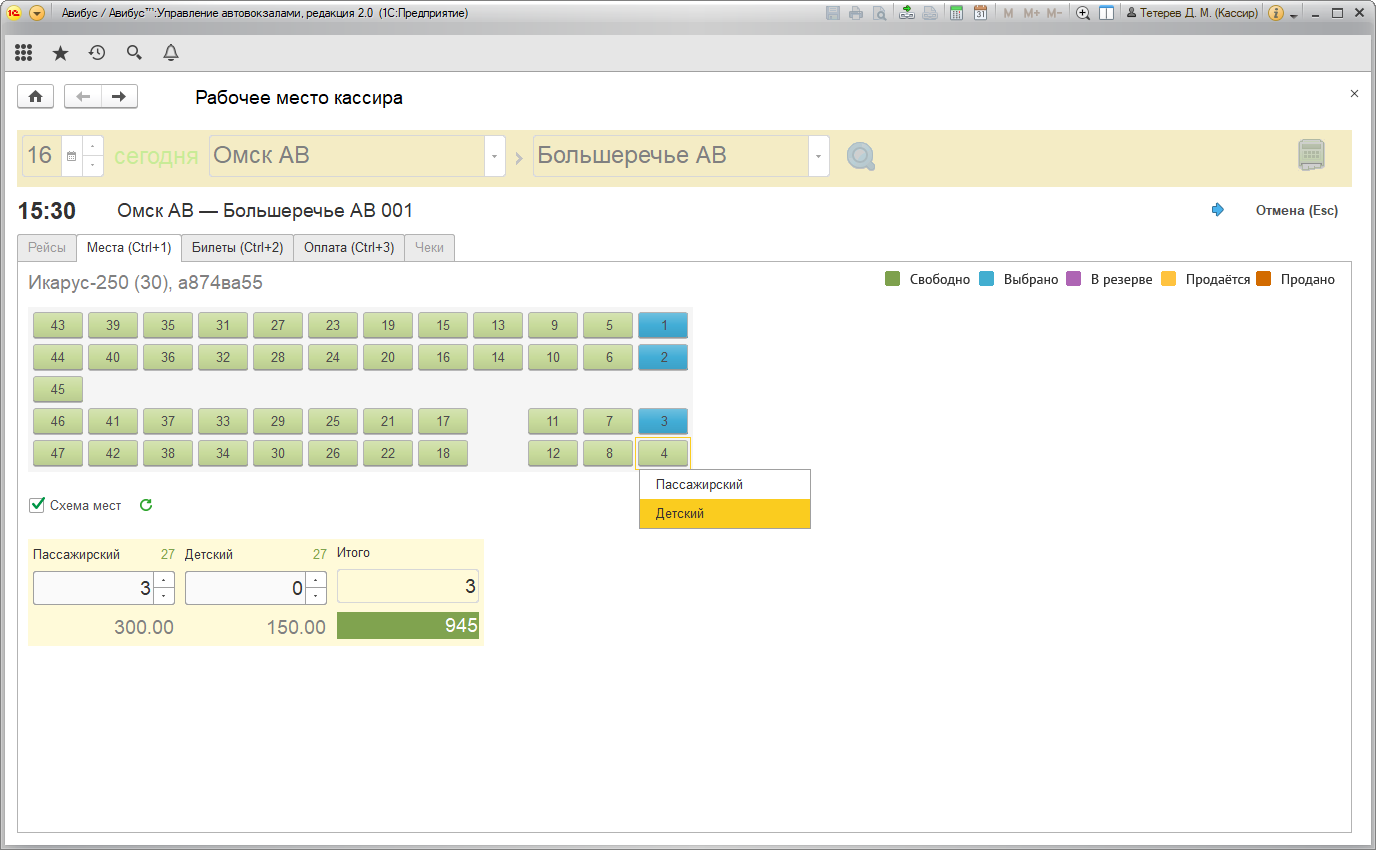
Task: Open the calculator in title toolbar
Action: pyautogui.click(x=956, y=14)
